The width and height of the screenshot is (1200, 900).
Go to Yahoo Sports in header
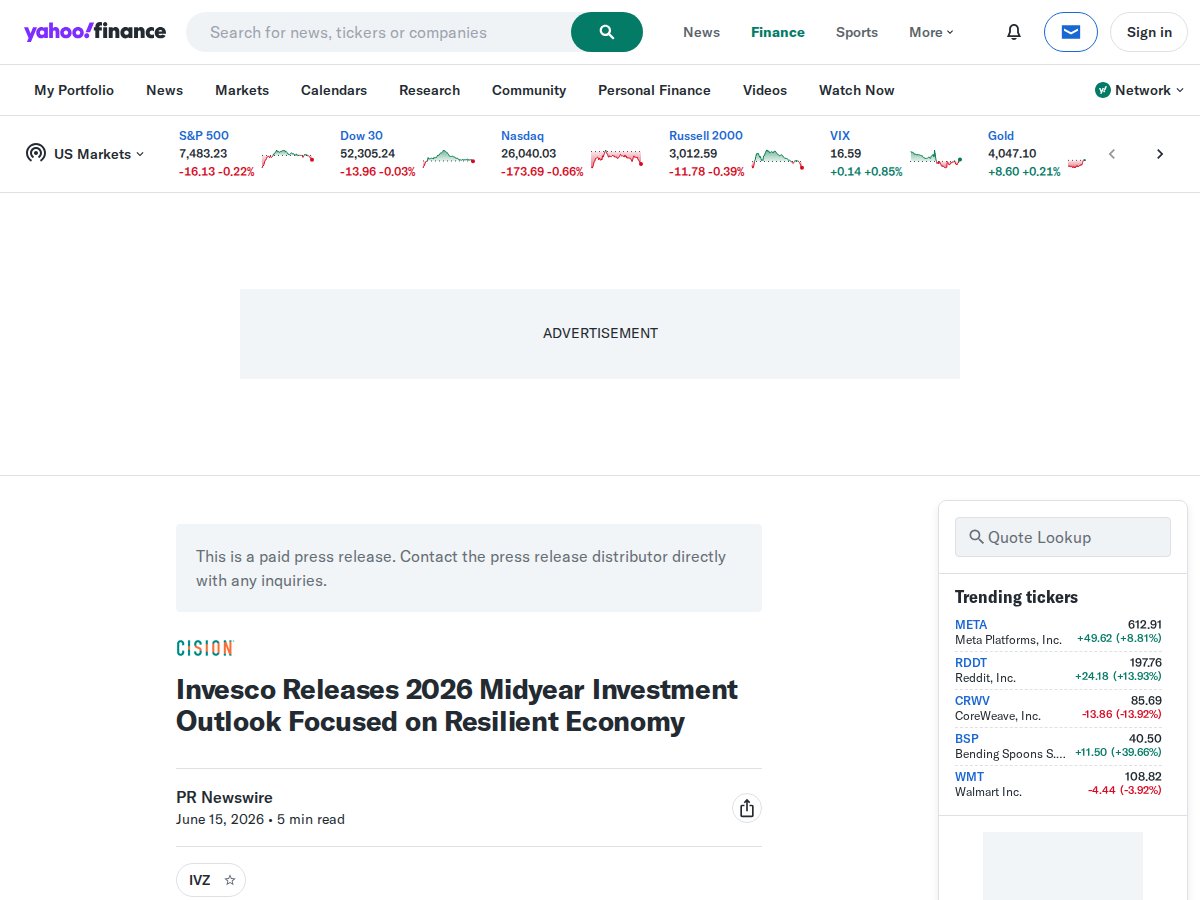(x=857, y=32)
